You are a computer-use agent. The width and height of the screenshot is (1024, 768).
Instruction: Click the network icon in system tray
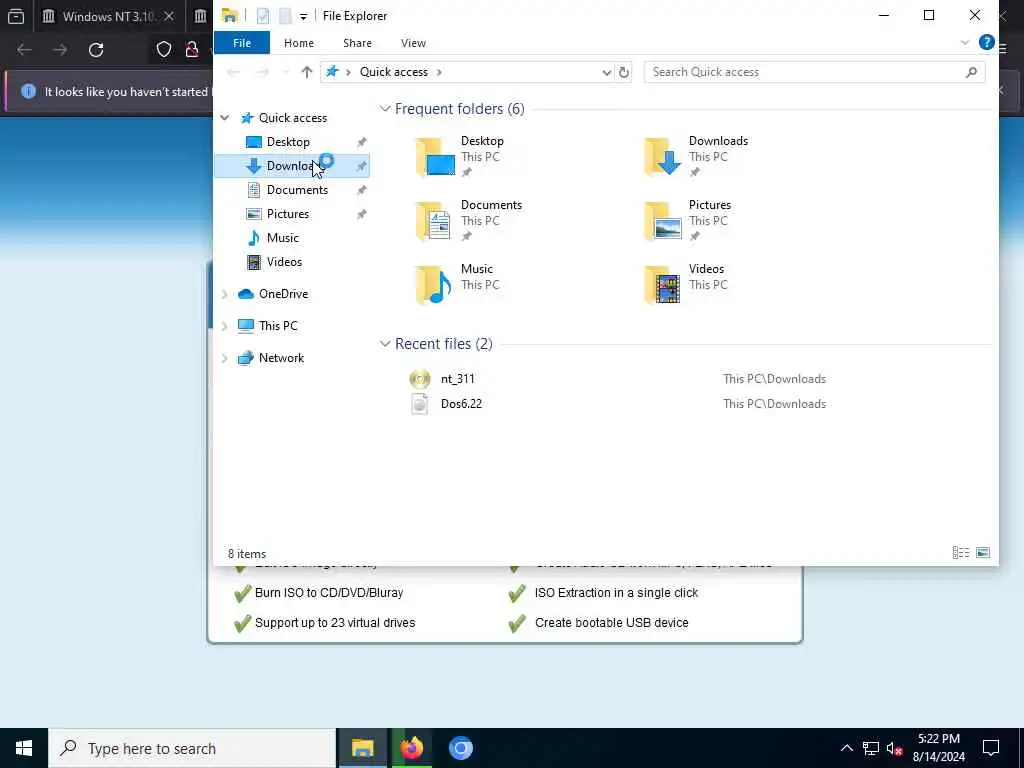[x=871, y=748]
